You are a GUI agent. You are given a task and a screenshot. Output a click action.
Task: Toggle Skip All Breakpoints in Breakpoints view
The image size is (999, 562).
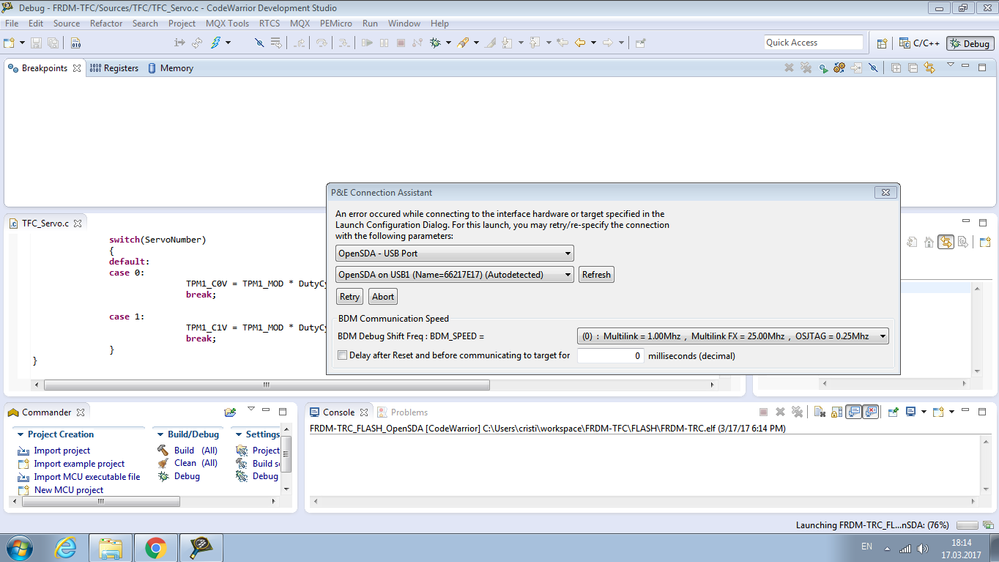click(873, 68)
